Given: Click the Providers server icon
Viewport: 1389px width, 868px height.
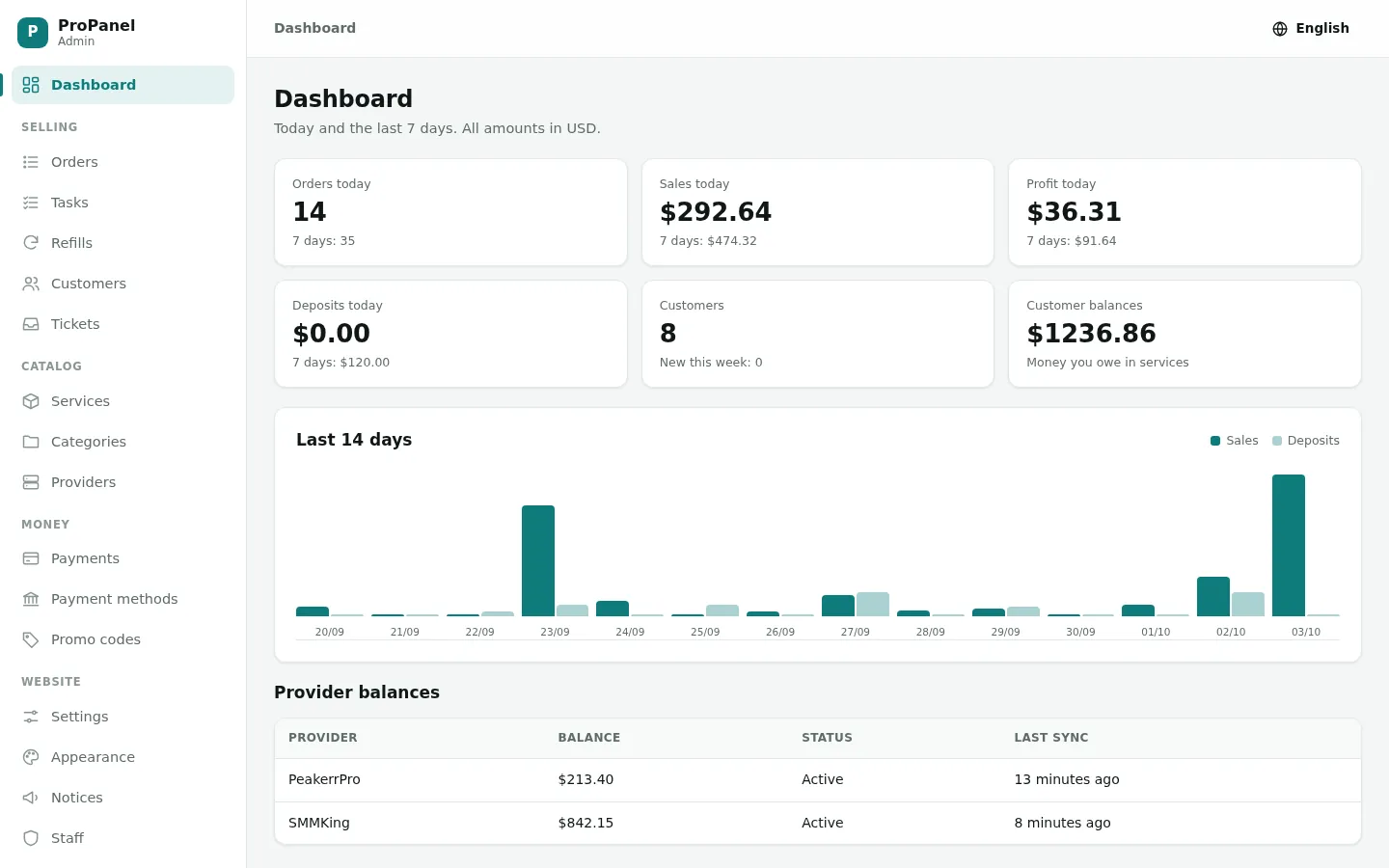Looking at the screenshot, I should [31, 482].
